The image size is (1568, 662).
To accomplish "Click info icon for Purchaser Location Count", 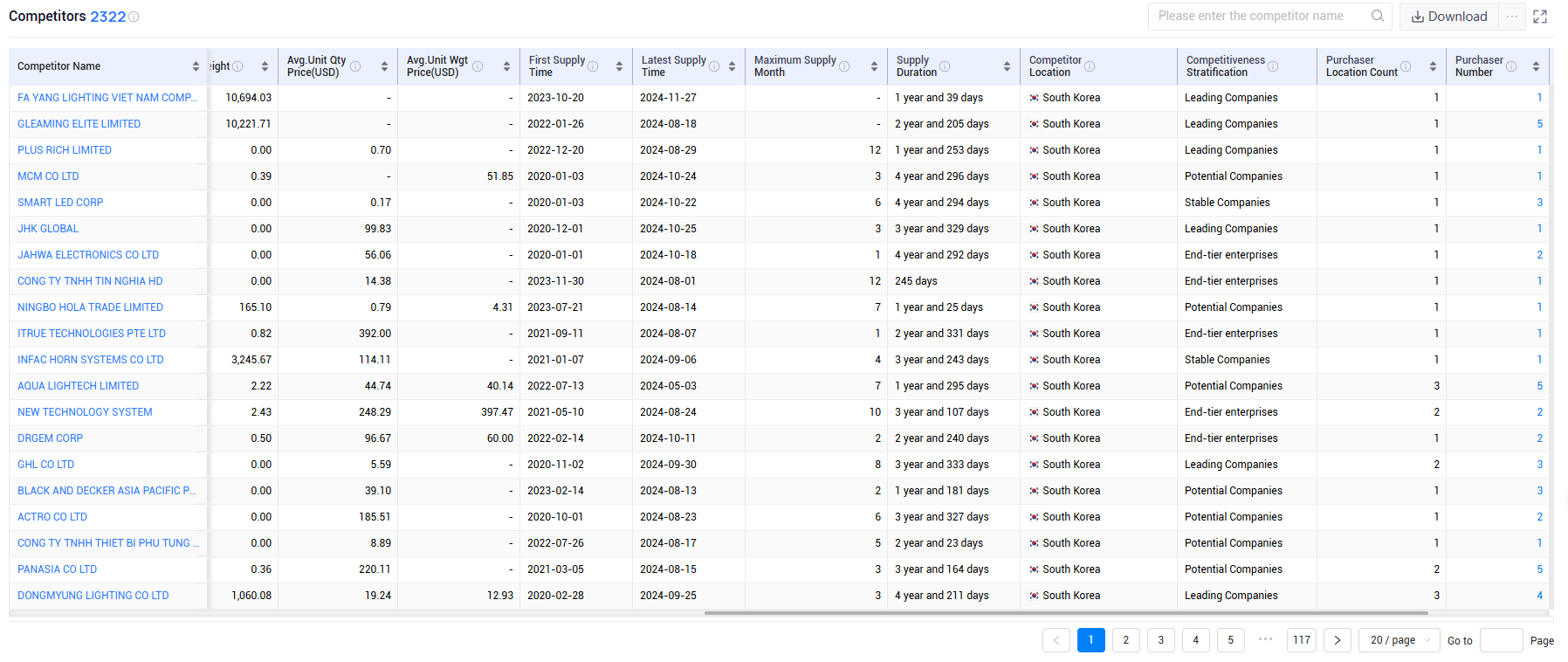I will tap(1406, 66).
